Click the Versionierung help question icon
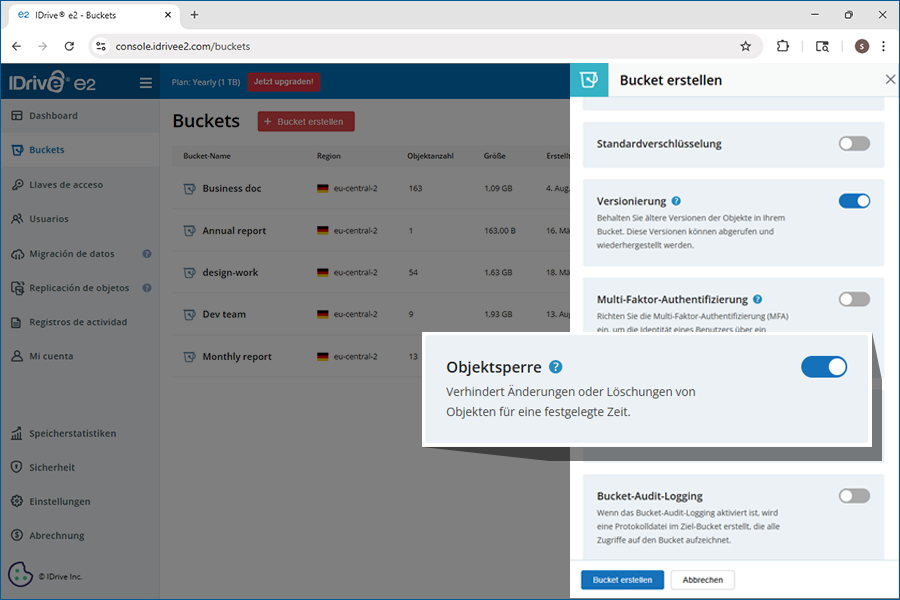 (677, 201)
